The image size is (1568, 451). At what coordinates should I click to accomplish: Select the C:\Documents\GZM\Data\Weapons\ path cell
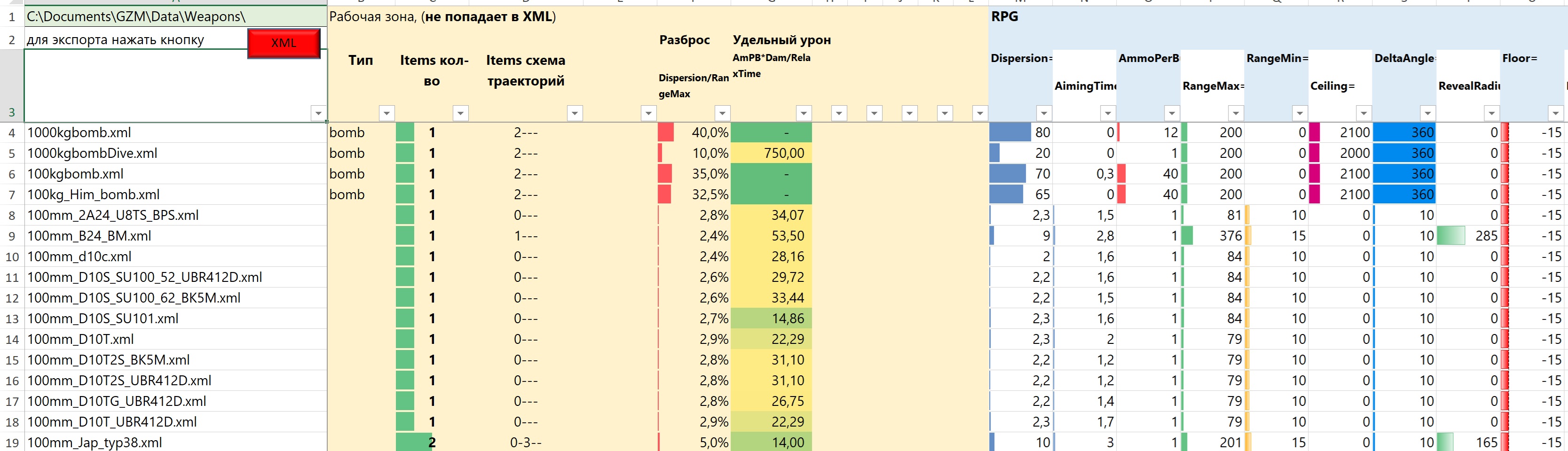point(175,17)
